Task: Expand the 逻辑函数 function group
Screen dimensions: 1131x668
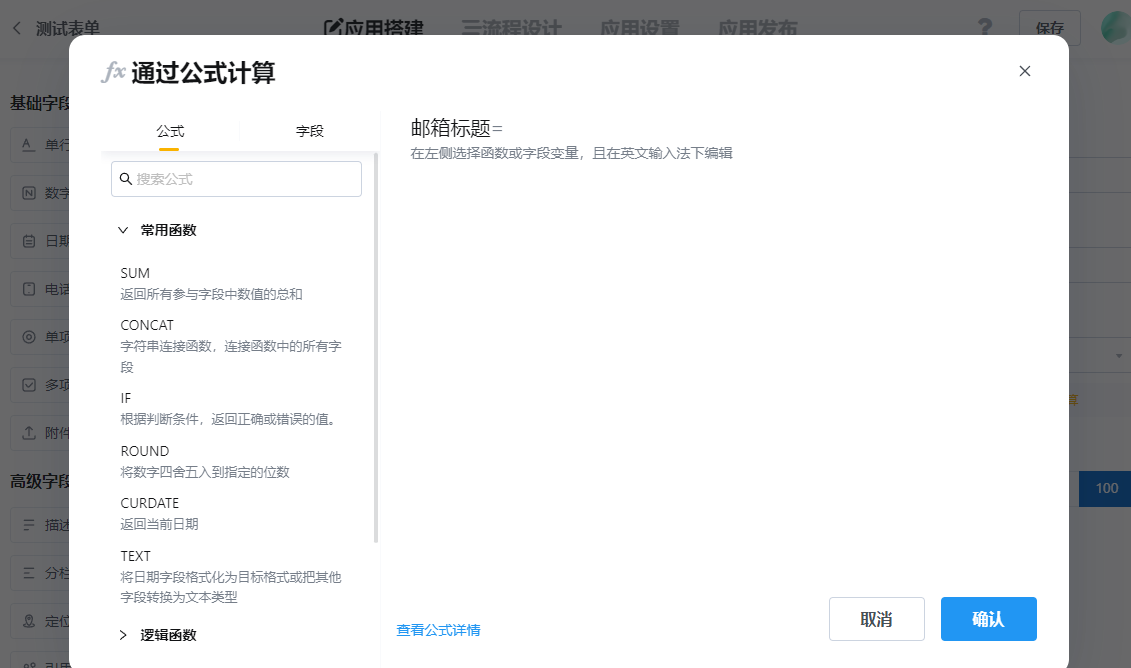Action: (123, 634)
